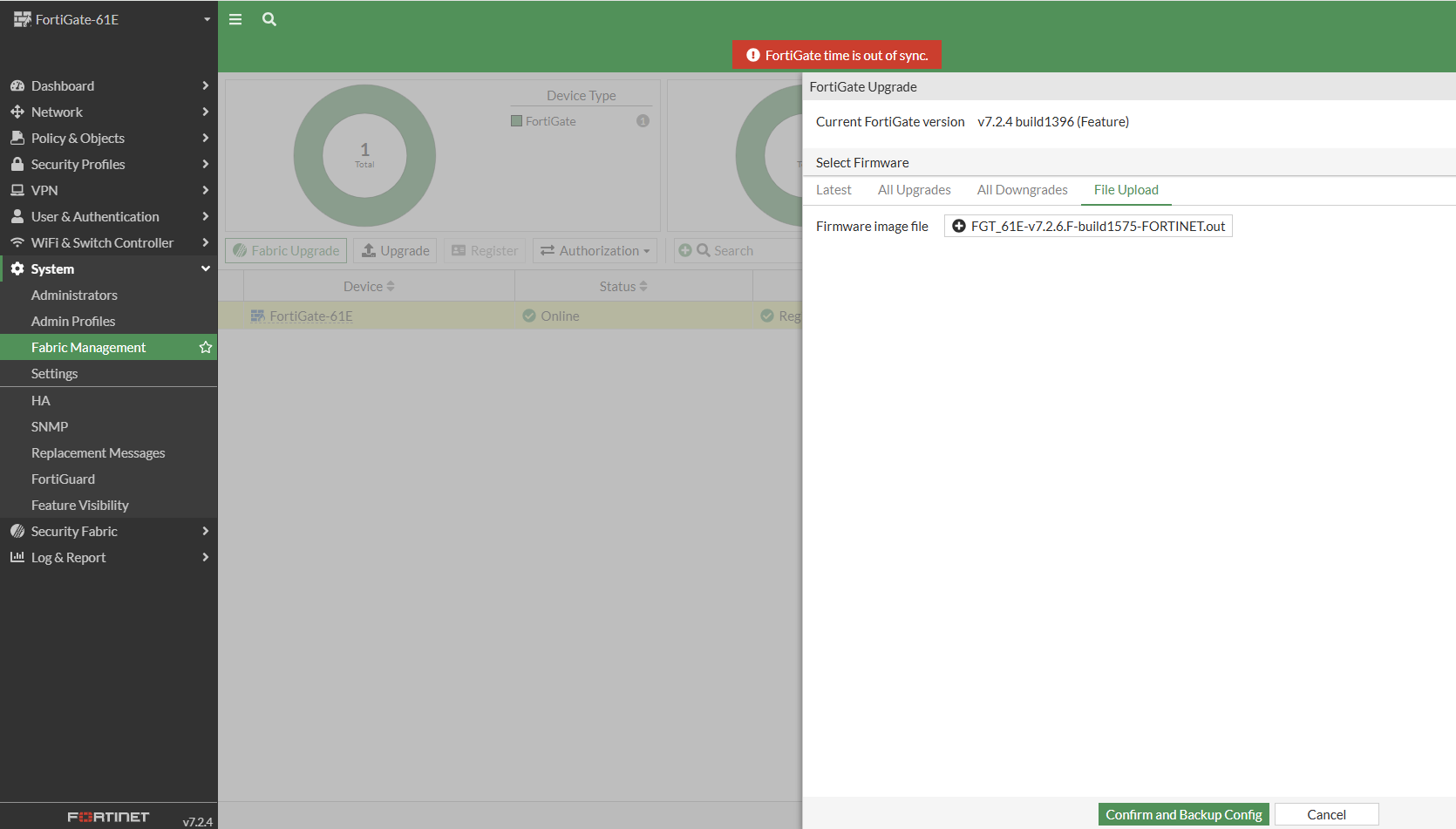Screen dimensions: 1456x829
Task: Click the Fabric Upgrade button
Action: pos(286,250)
